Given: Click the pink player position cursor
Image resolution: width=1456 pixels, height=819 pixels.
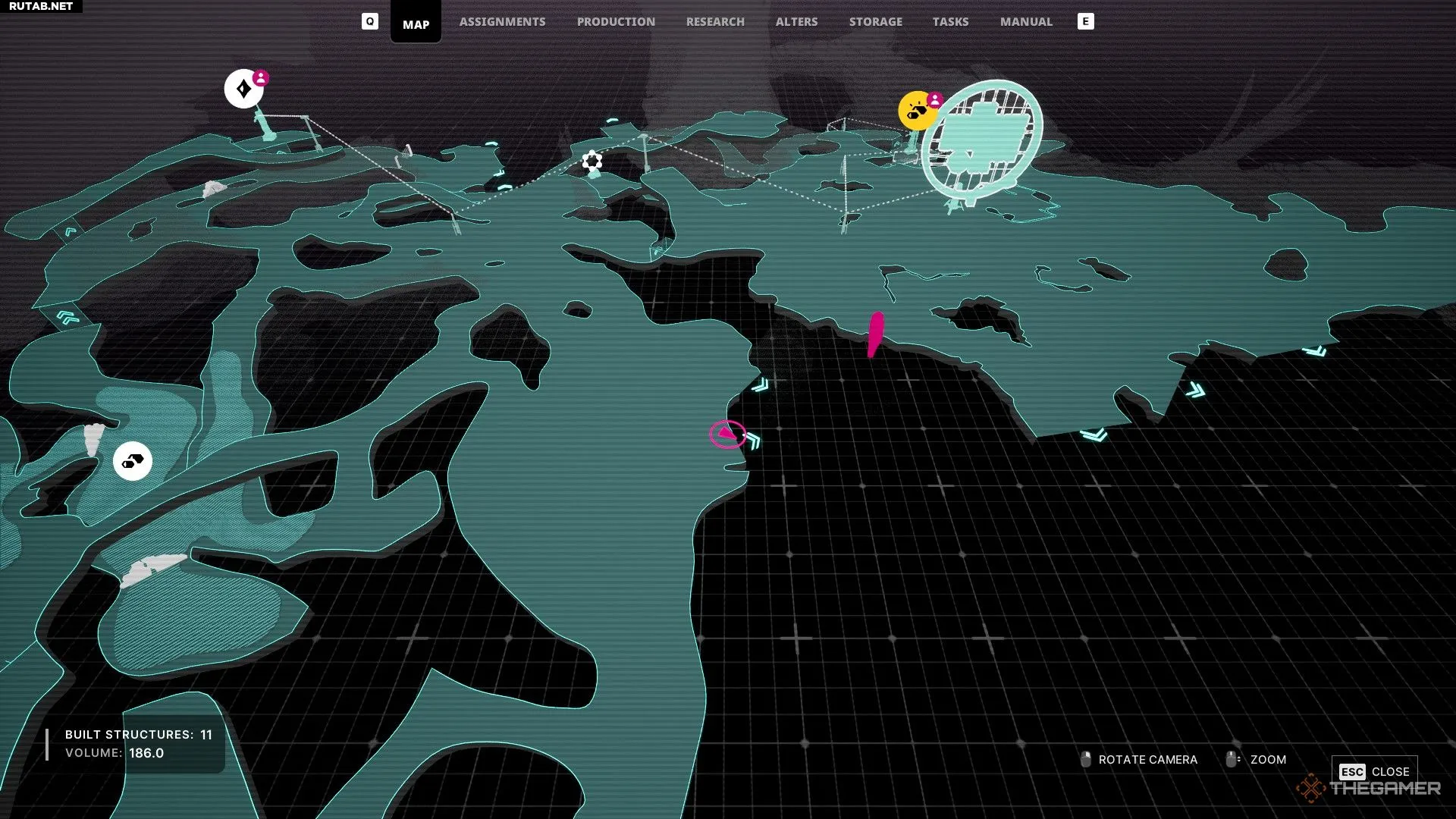Looking at the screenshot, I should point(727,435).
